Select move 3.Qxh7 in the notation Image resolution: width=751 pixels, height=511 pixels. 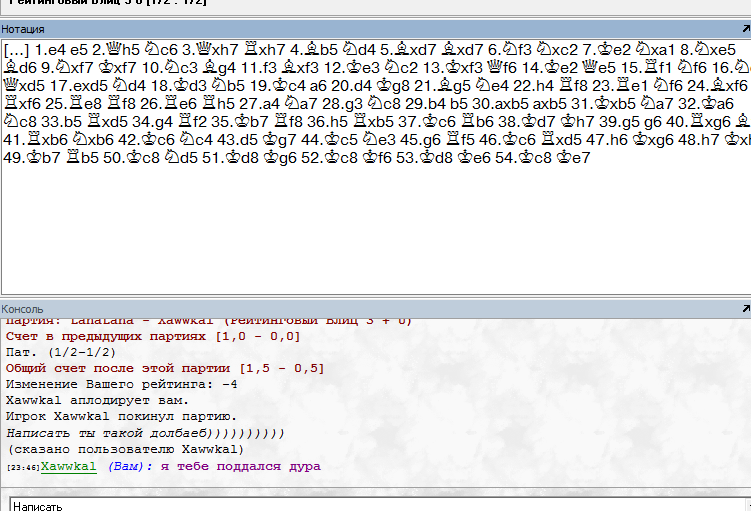[210, 50]
